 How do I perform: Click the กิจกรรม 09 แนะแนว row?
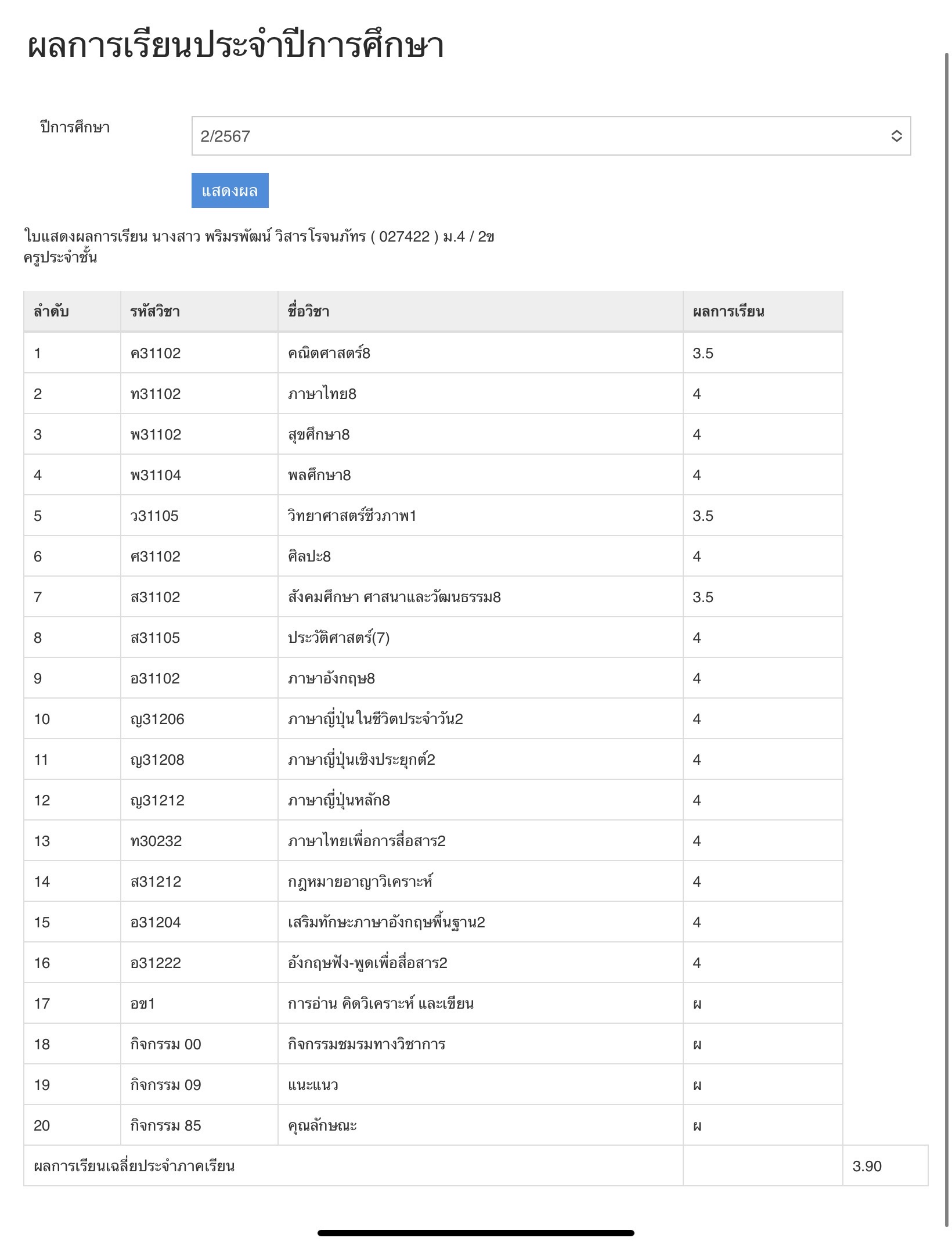point(433,1085)
